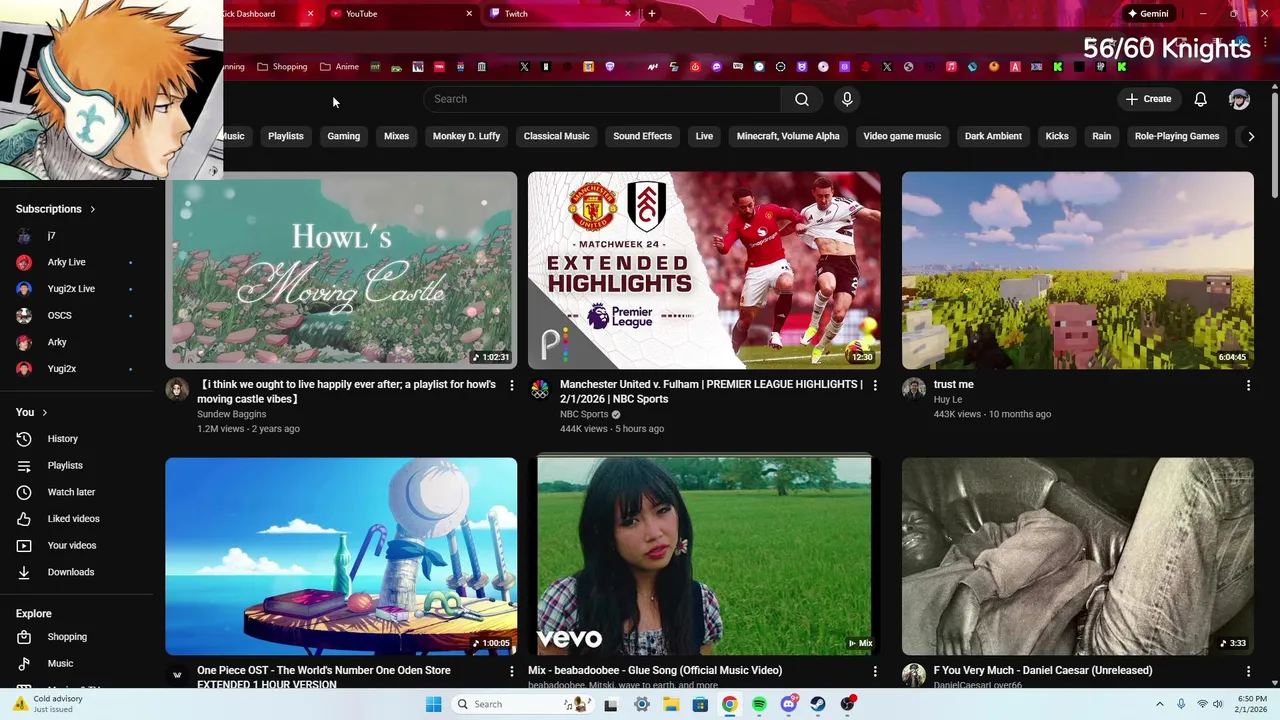This screenshot has height=720, width=1280.
Task: Open the account avatar menu
Action: 1239,99
